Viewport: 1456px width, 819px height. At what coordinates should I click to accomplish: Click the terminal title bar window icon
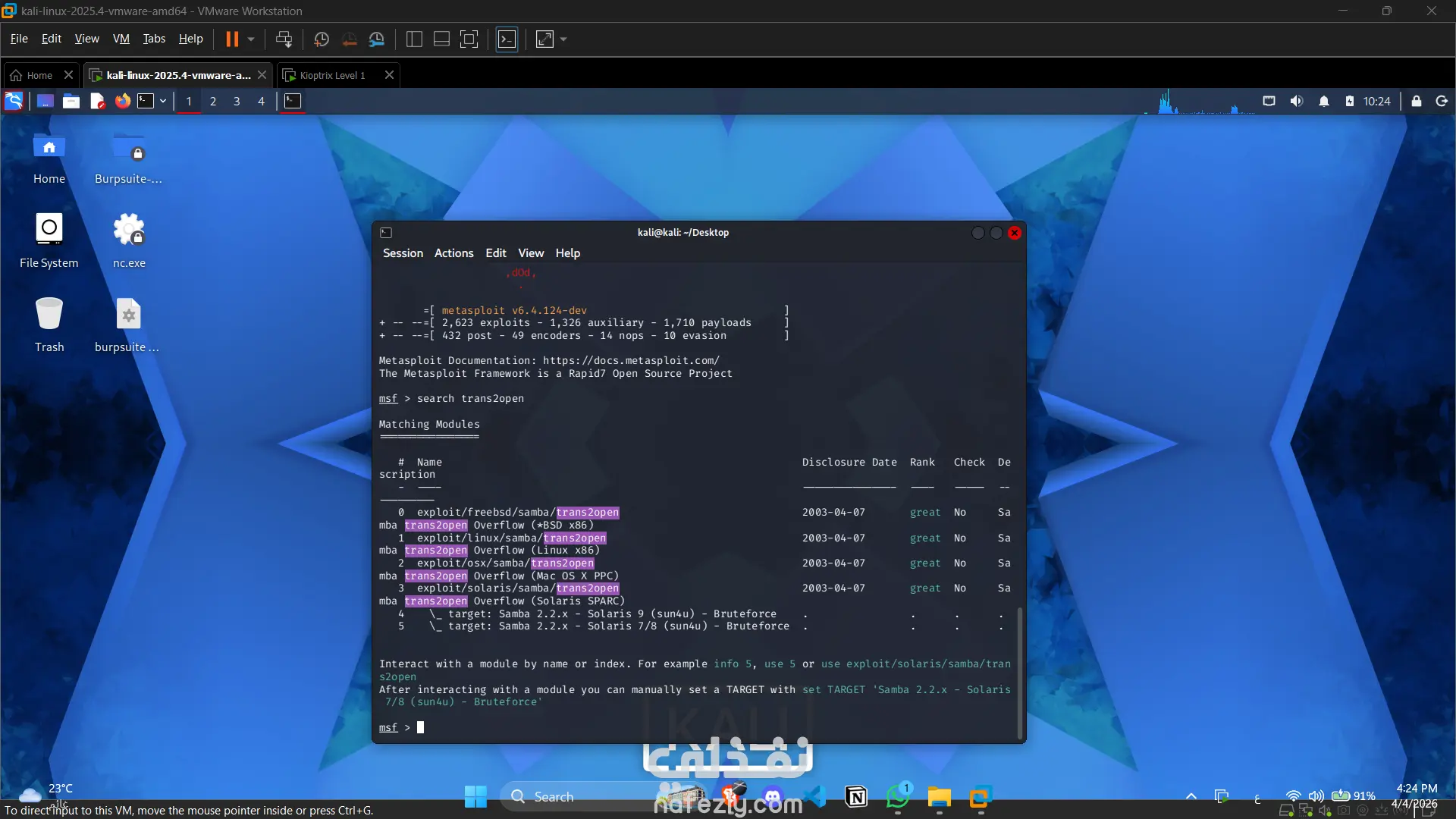click(386, 233)
